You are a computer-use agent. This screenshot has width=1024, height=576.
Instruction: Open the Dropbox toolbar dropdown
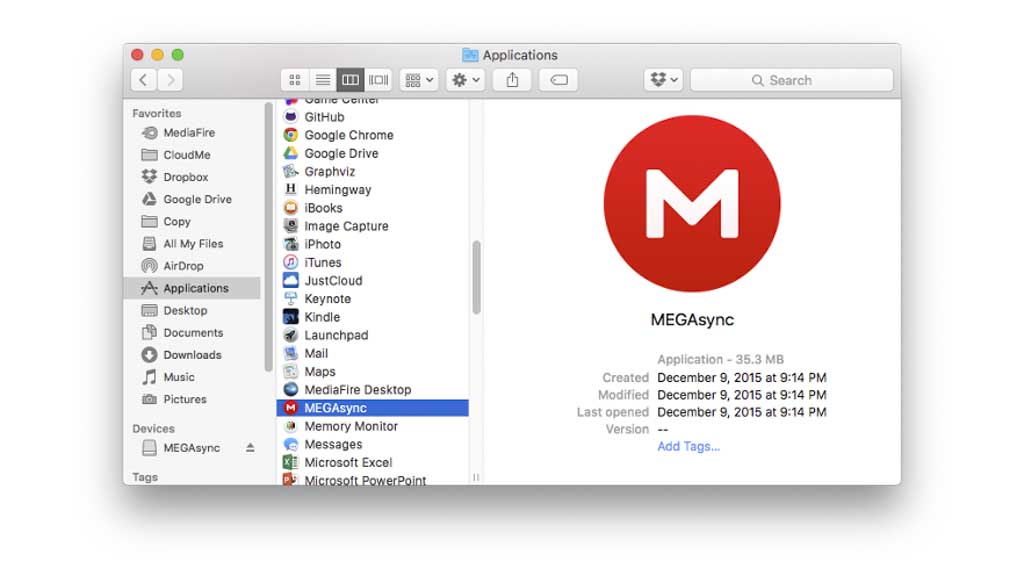tap(664, 80)
